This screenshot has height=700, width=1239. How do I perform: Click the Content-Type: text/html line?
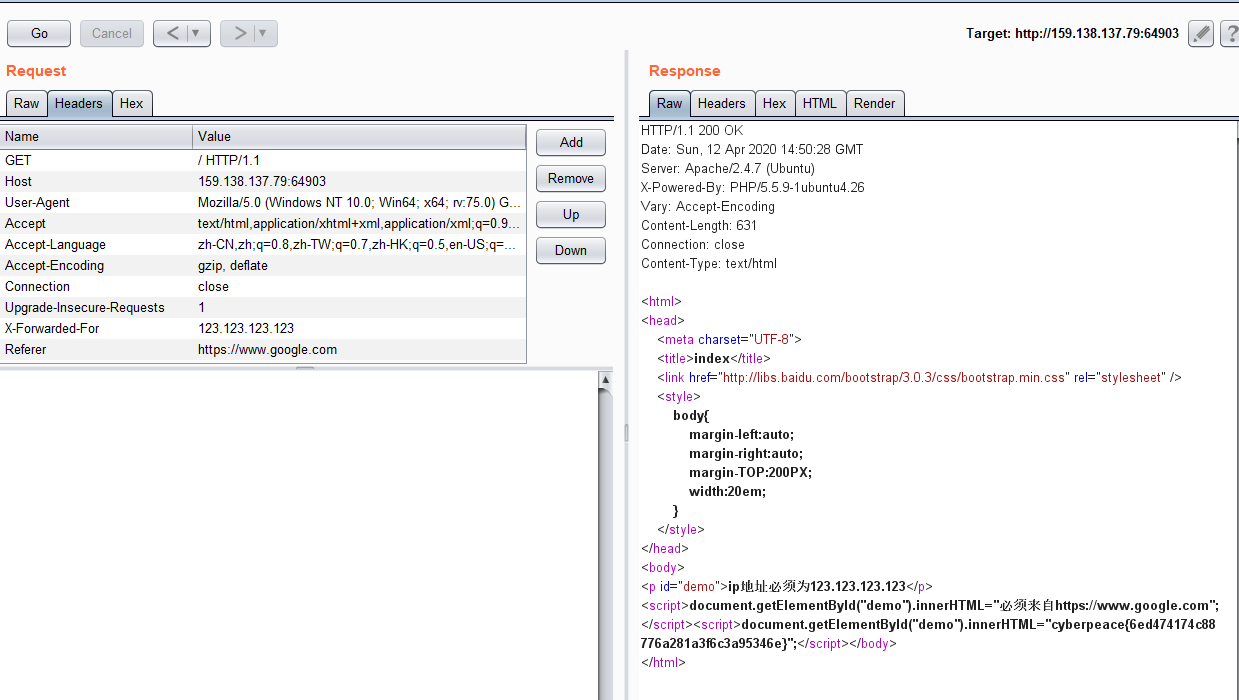709,263
